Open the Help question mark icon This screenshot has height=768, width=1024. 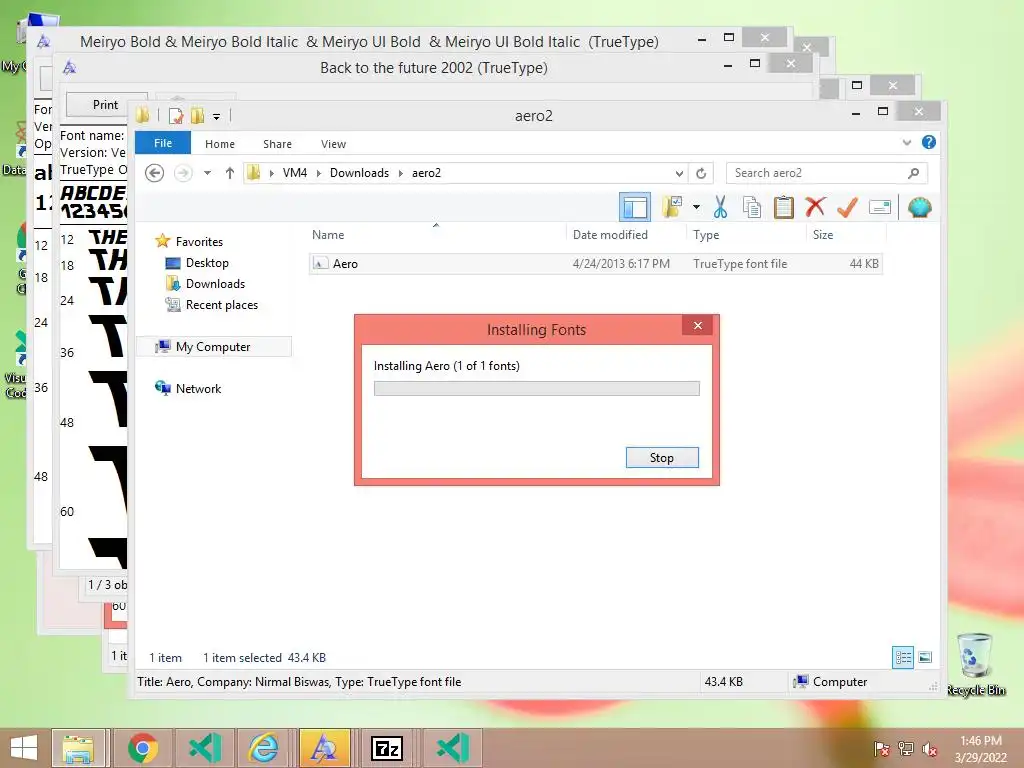[x=929, y=142]
